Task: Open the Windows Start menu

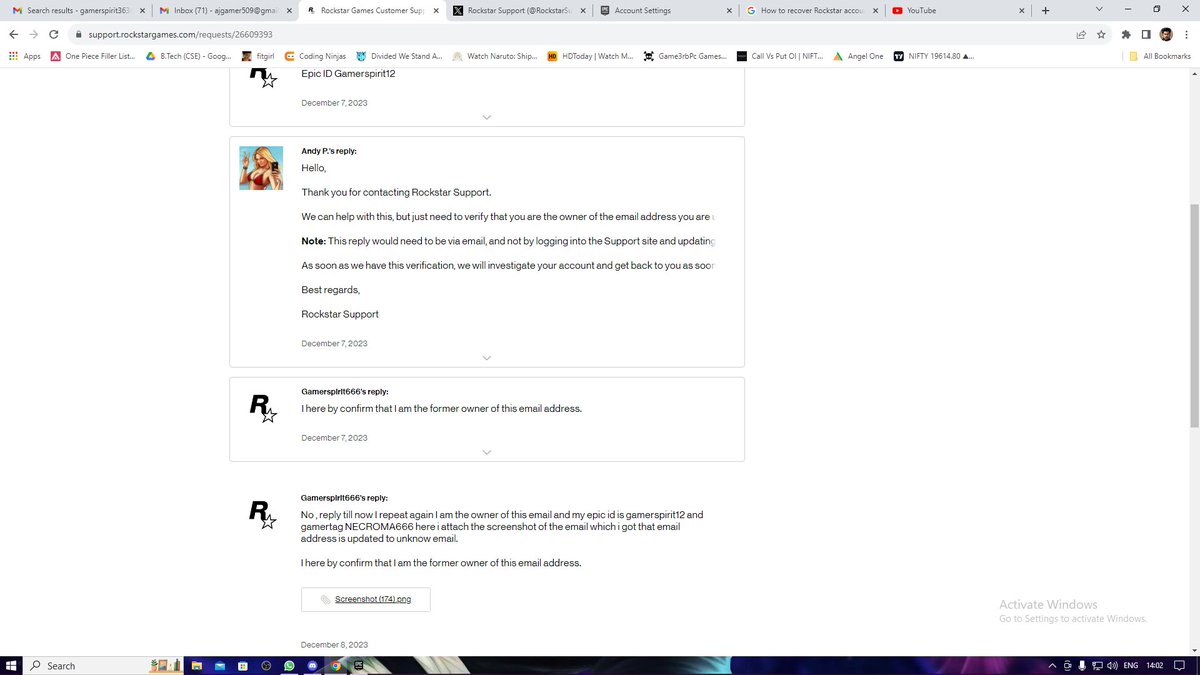Action: pos(11,665)
